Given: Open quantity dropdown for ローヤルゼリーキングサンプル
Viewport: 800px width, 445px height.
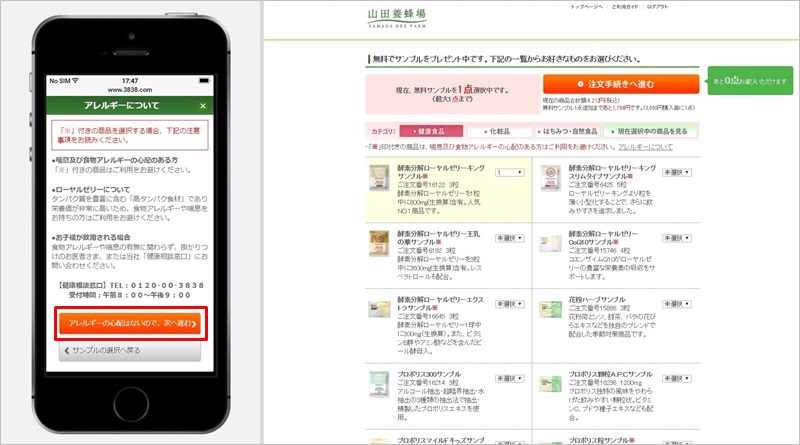Looking at the screenshot, I should pyautogui.click(x=508, y=172).
